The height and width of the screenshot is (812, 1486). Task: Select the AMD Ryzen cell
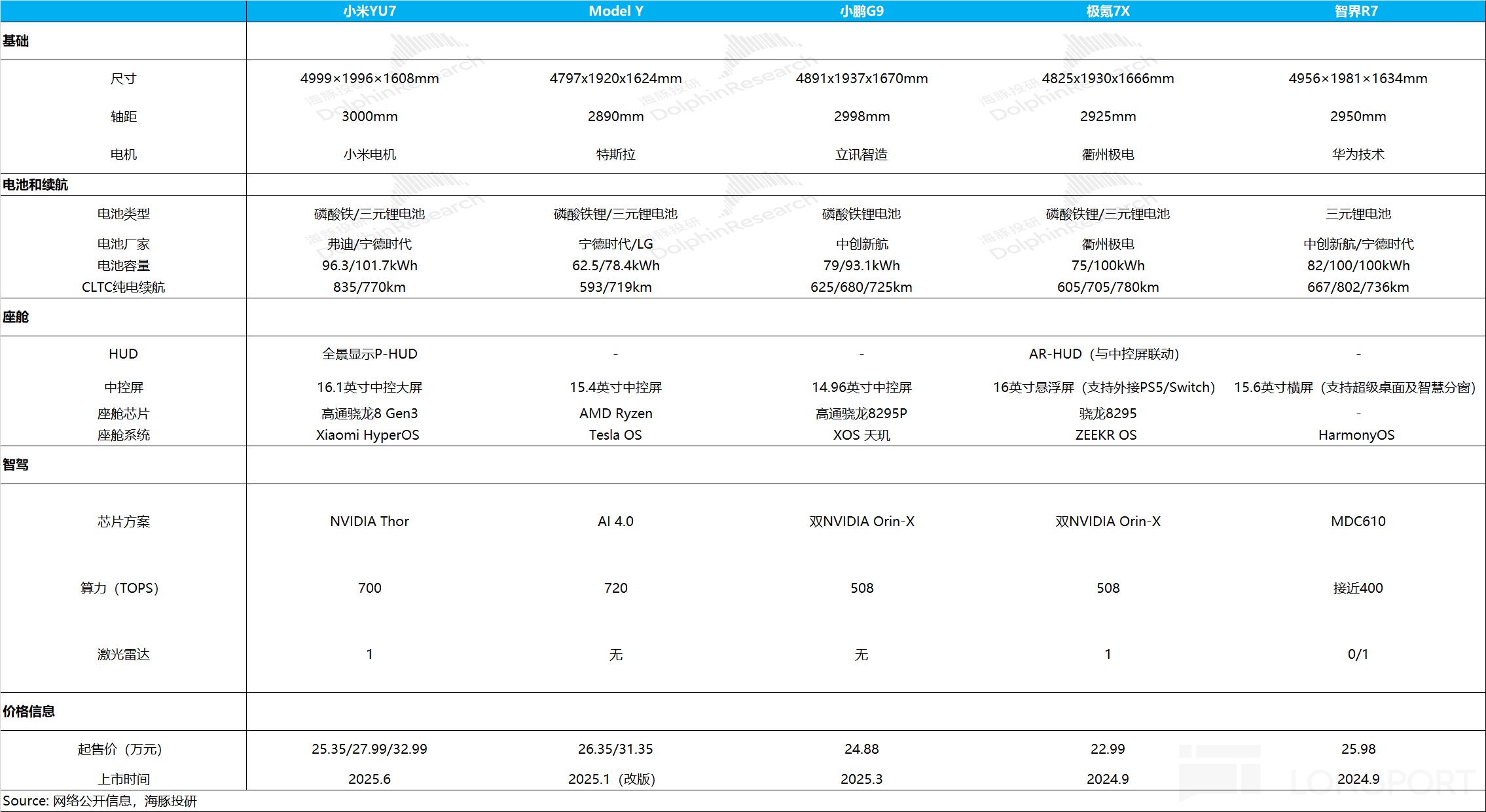click(x=615, y=414)
